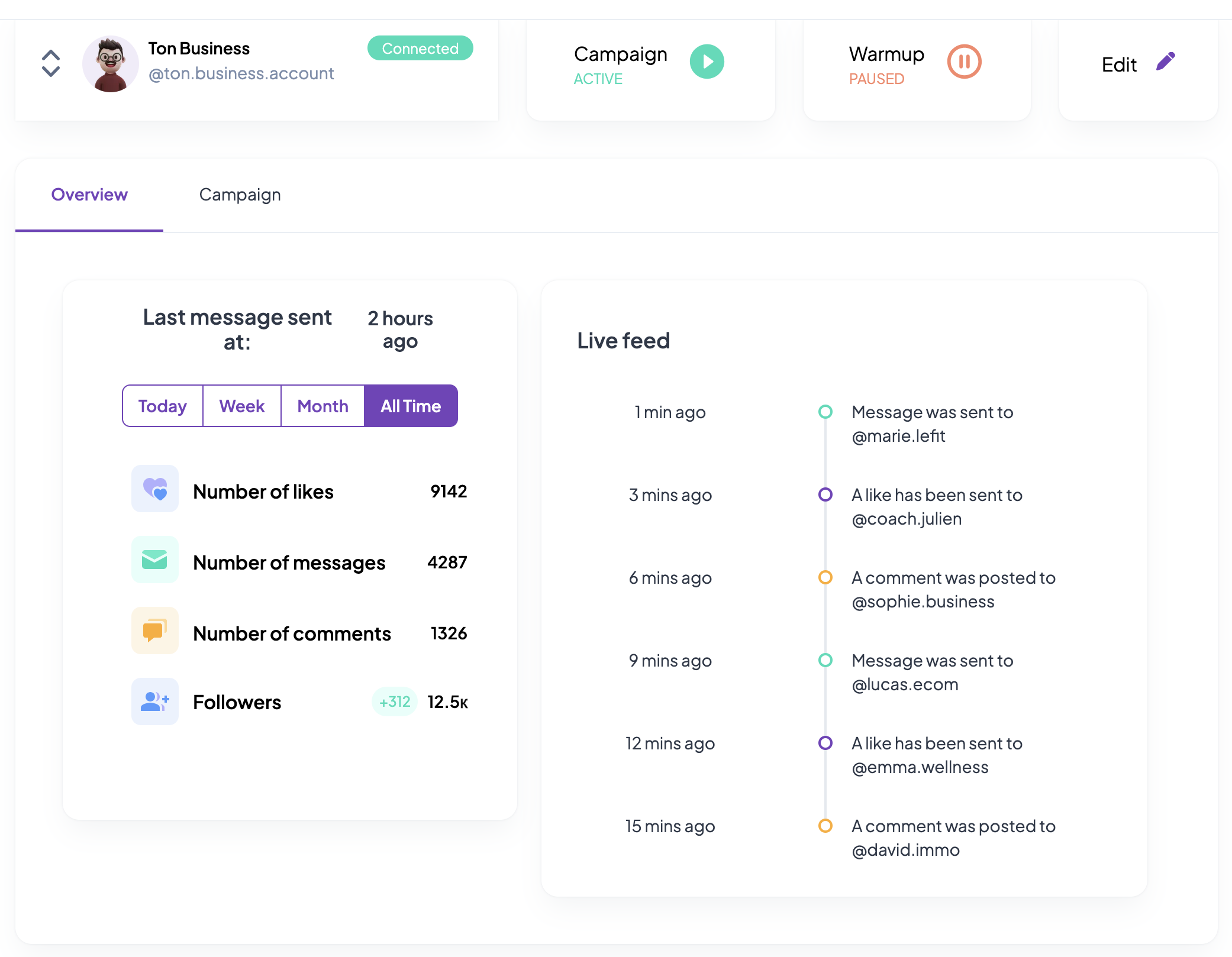Open feed entry 'Message was sent to @lucas.ecom'
This screenshot has width=1232, height=957.
point(933,673)
